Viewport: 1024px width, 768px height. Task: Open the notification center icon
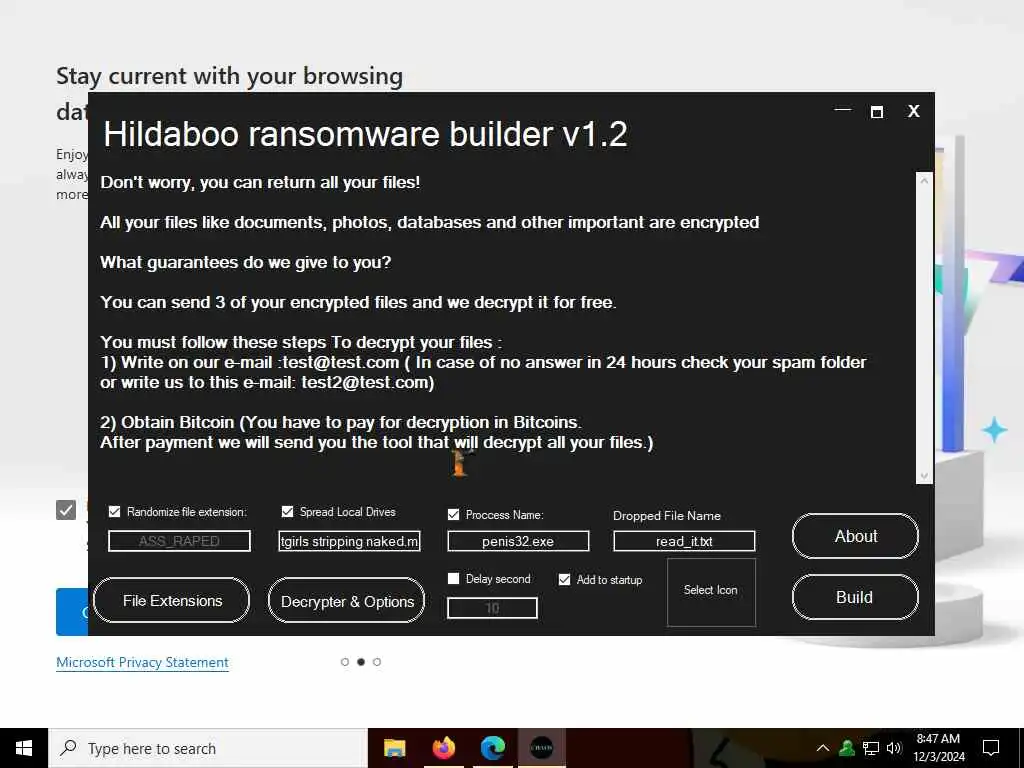(x=991, y=748)
